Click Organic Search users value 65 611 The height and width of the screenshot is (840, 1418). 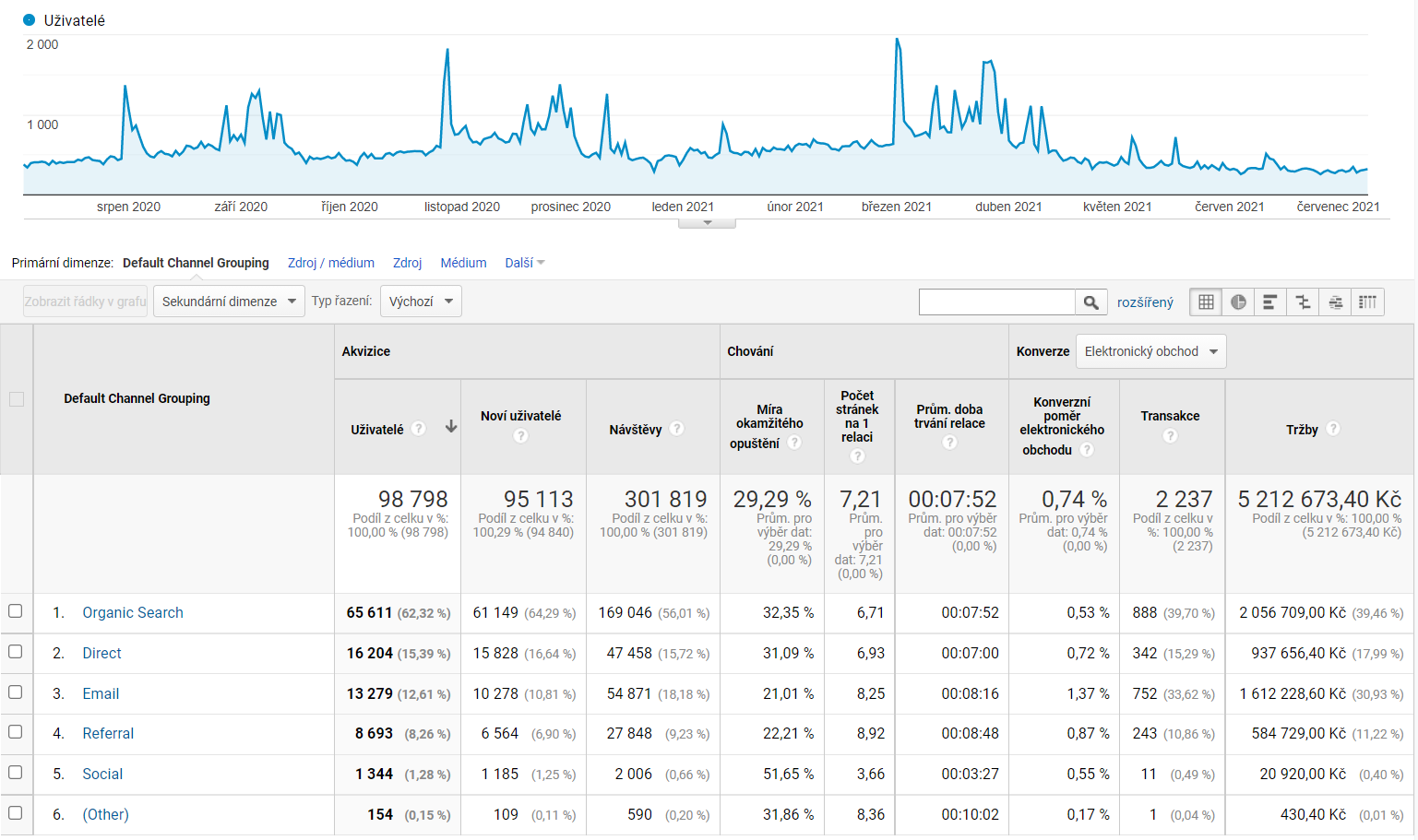pos(369,612)
